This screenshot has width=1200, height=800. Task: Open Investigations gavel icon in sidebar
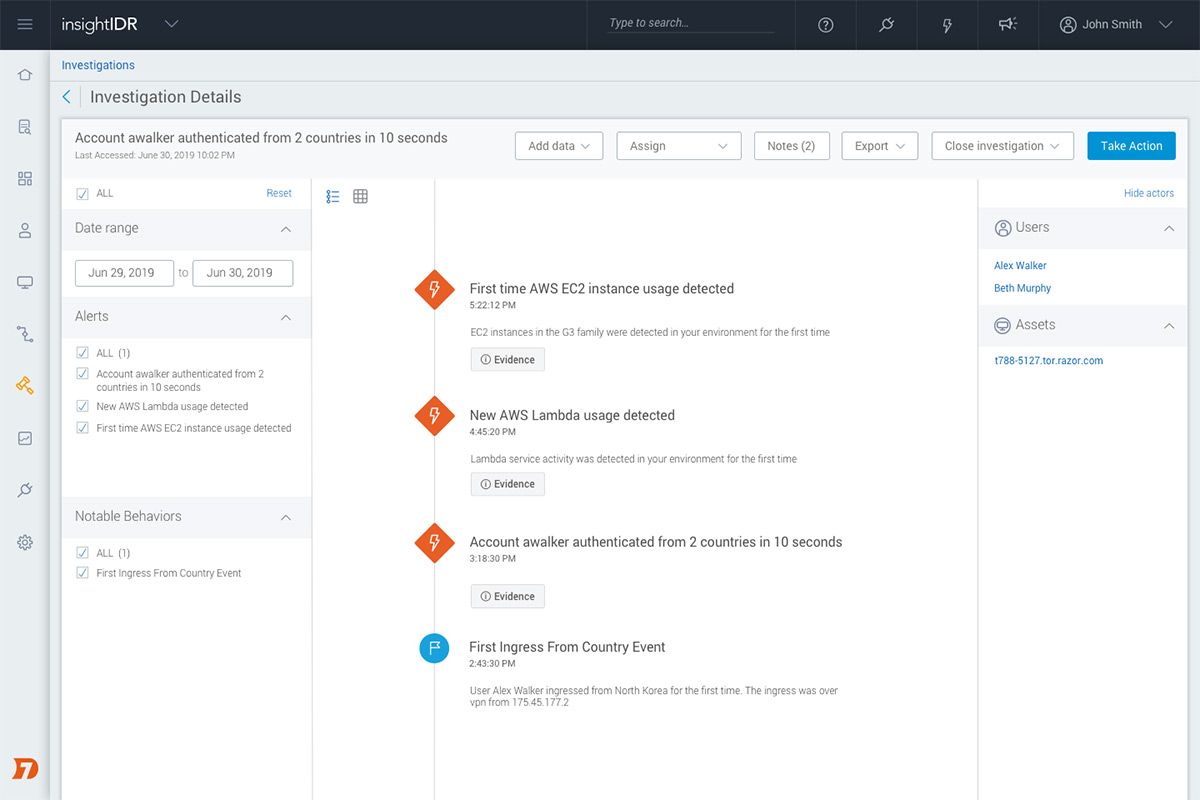pos(25,385)
